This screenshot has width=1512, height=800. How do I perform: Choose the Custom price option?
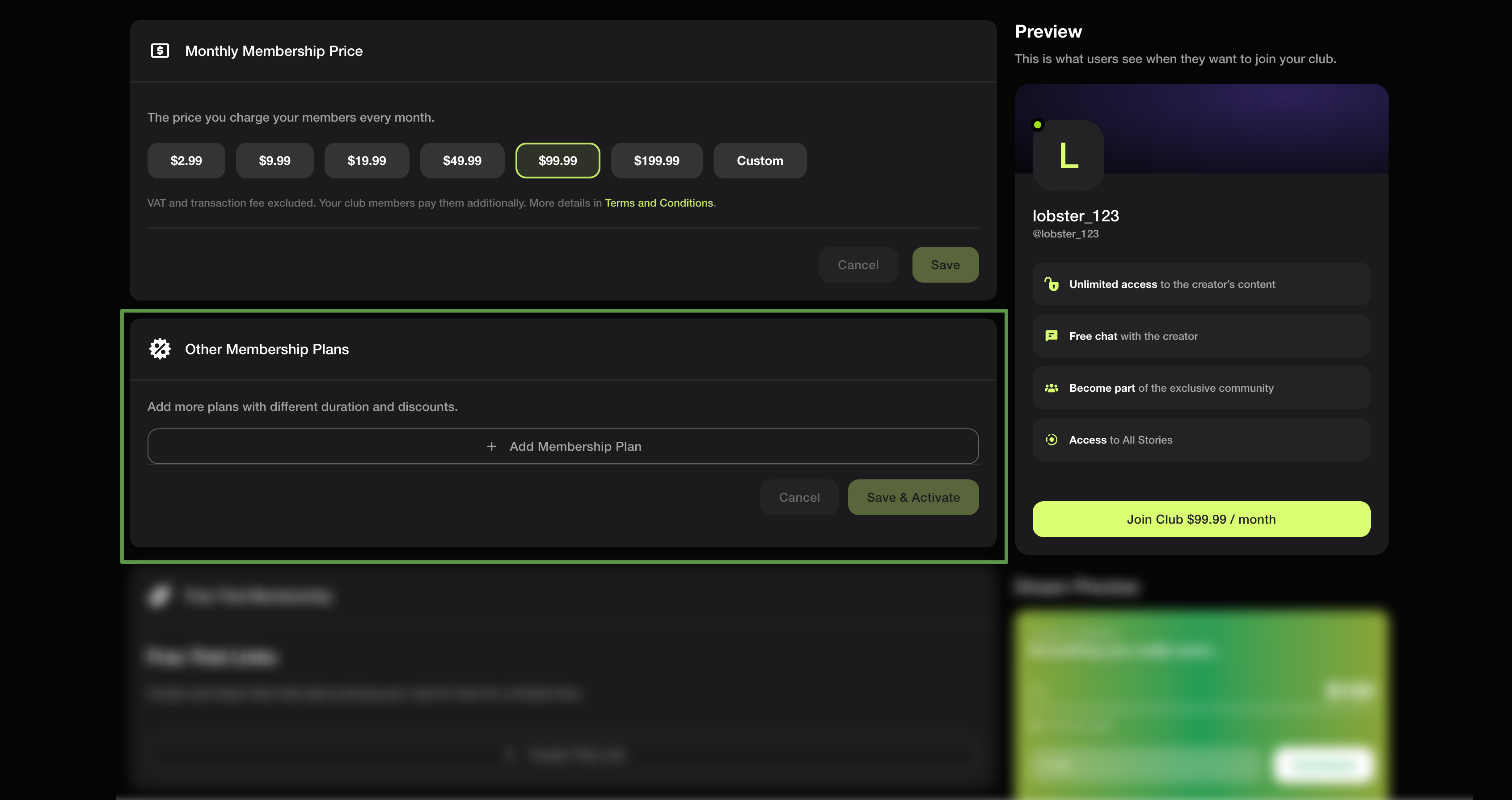click(x=760, y=160)
